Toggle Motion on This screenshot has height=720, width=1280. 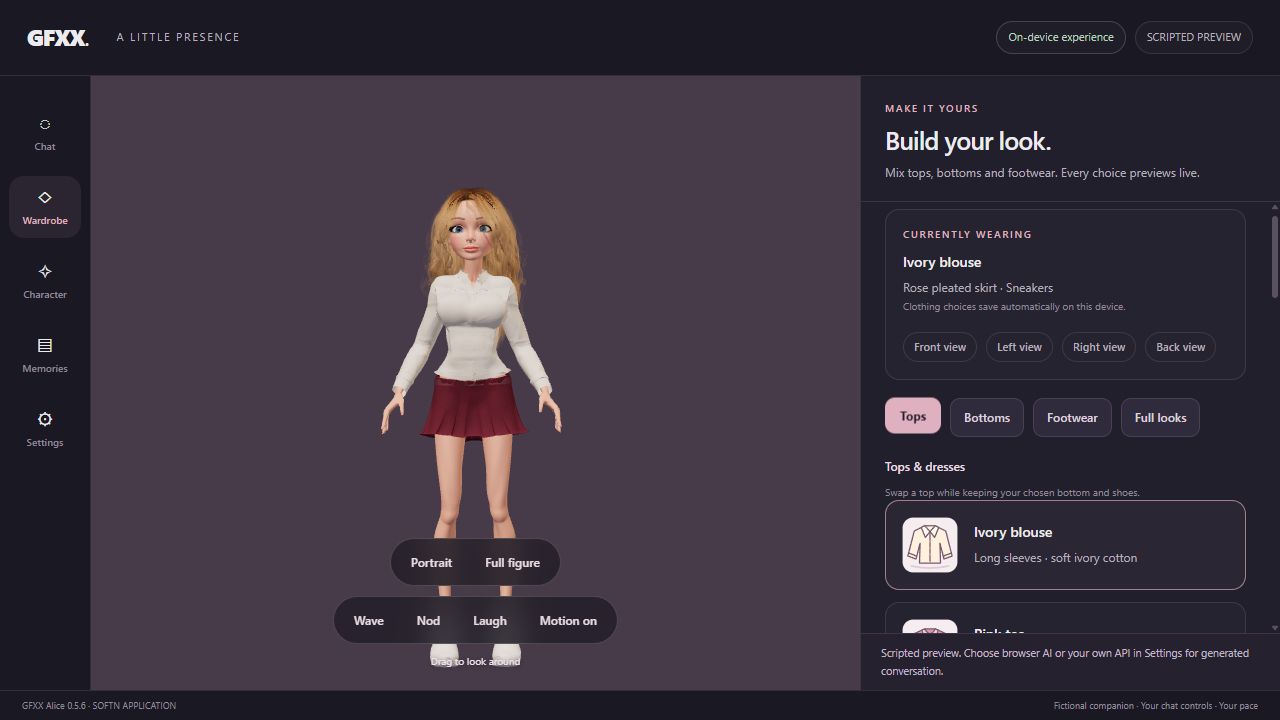click(x=568, y=621)
